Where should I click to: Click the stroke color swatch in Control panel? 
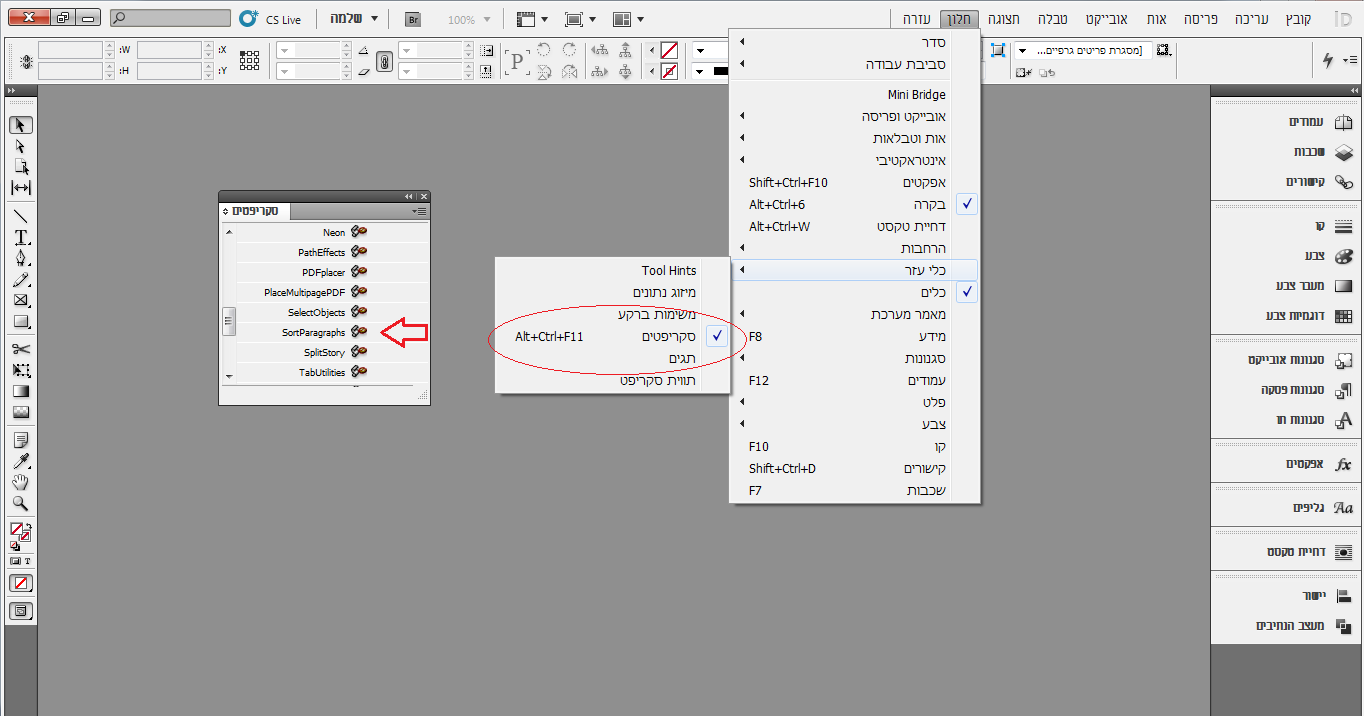pos(669,71)
